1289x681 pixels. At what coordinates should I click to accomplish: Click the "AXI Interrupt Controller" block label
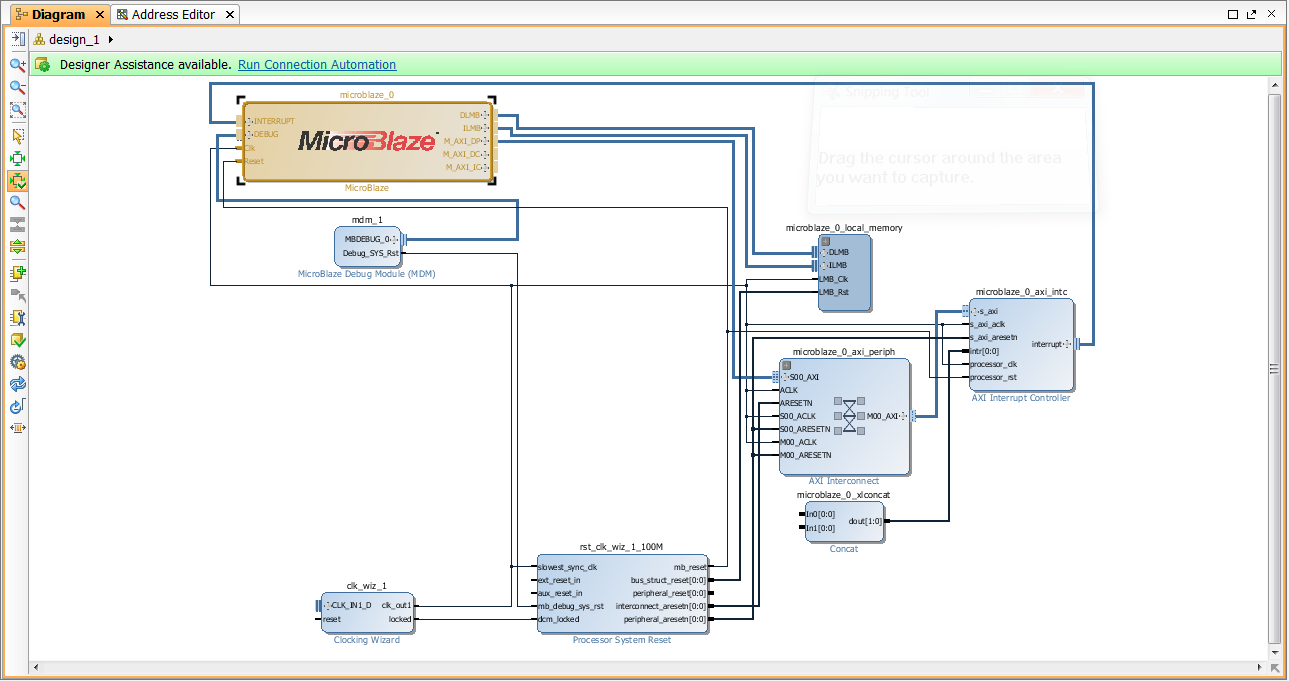1020,398
